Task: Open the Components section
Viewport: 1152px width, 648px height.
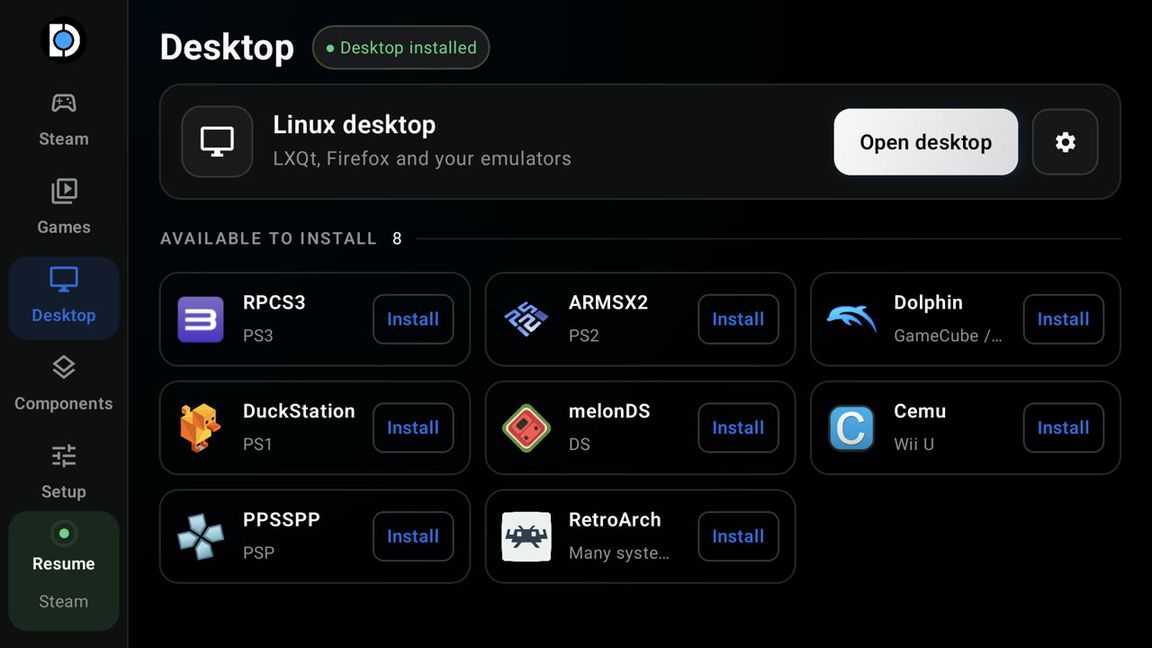Action: point(63,385)
